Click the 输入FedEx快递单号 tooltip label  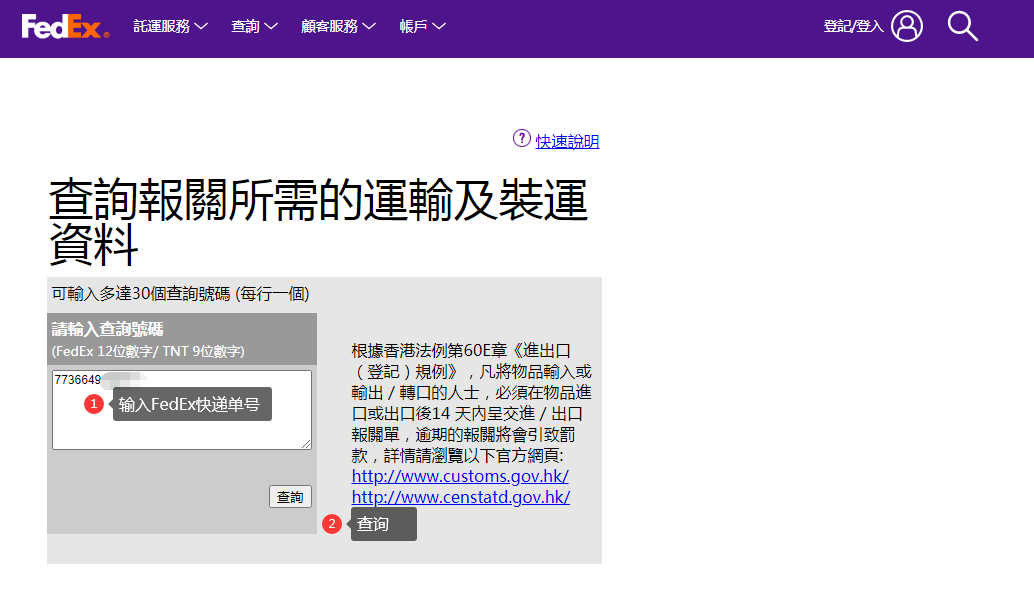192,404
